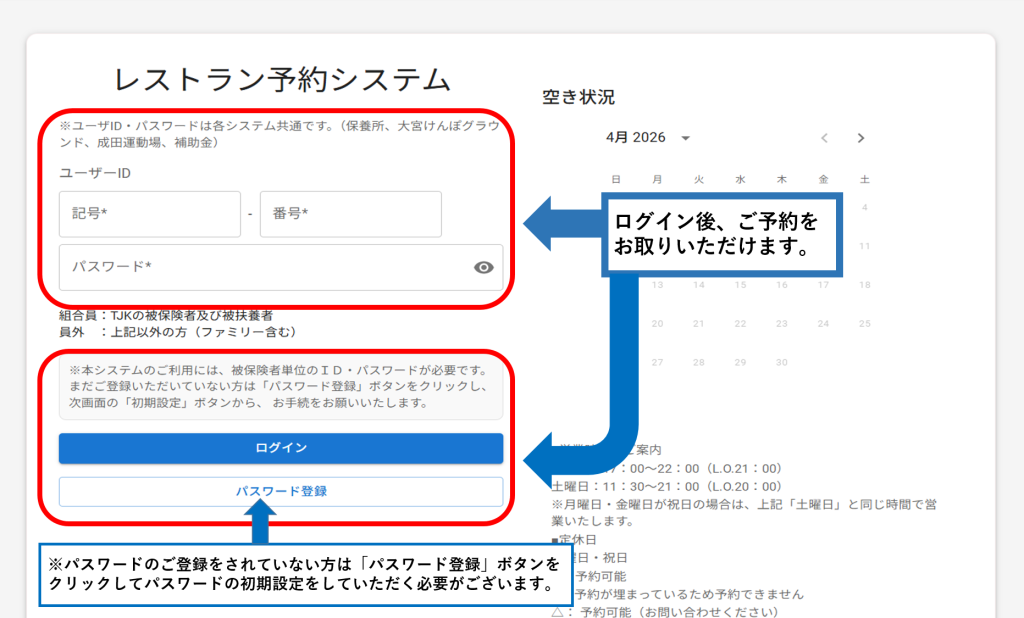Click the パスワード登録 button

point(280,491)
